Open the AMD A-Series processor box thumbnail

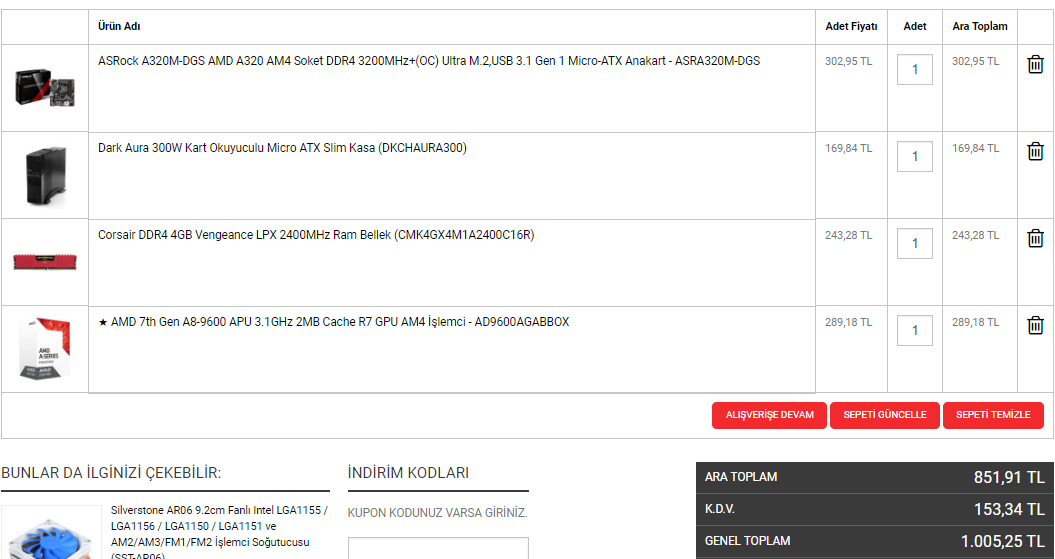pos(44,349)
